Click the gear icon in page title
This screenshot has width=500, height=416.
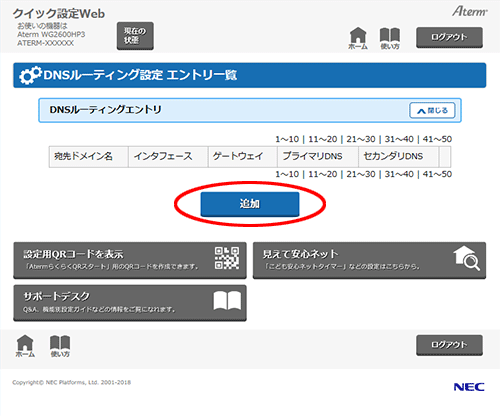(x=30, y=75)
